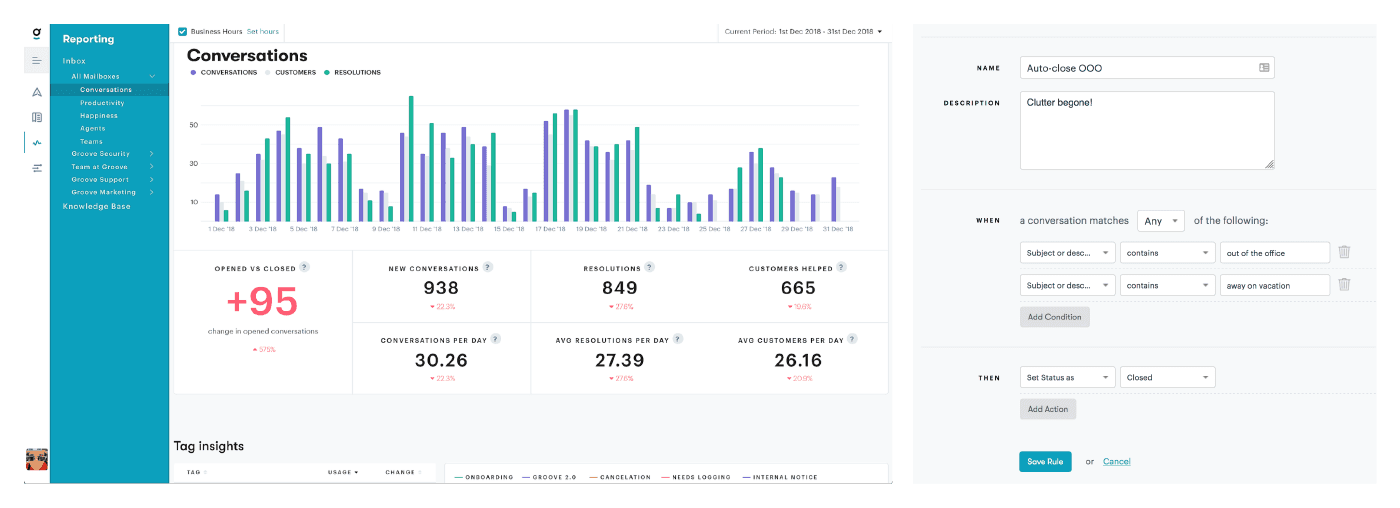Select Productivity in the sidebar
The image size is (1400, 508).
[102, 103]
